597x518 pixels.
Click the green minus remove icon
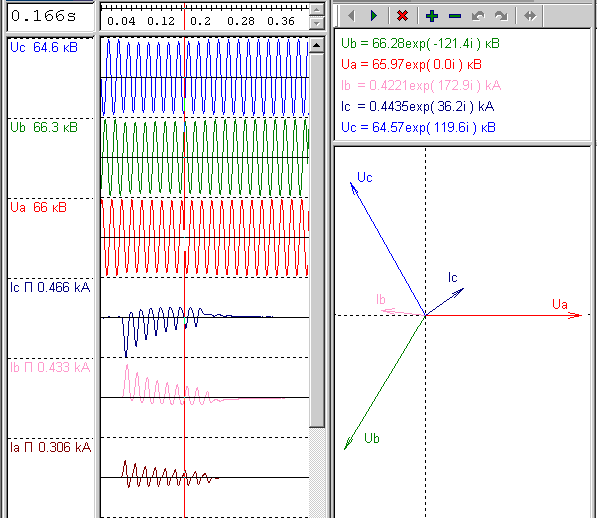455,16
